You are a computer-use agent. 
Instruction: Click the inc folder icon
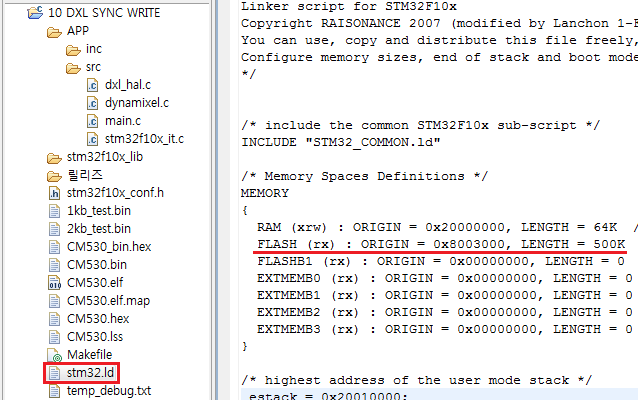(75, 49)
